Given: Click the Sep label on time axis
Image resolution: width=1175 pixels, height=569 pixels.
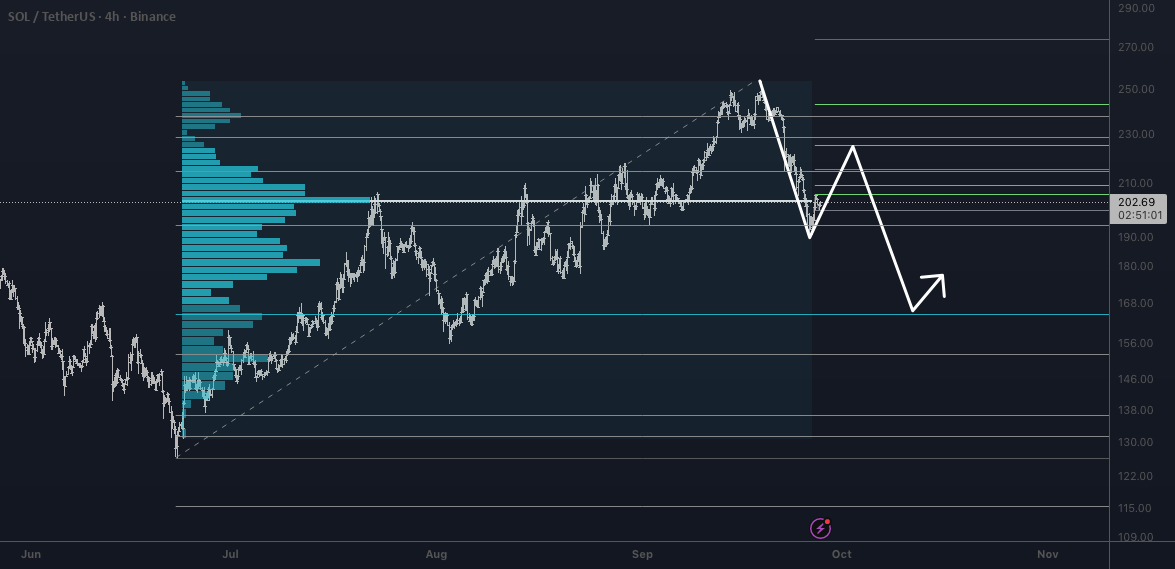Looking at the screenshot, I should coord(642,554).
